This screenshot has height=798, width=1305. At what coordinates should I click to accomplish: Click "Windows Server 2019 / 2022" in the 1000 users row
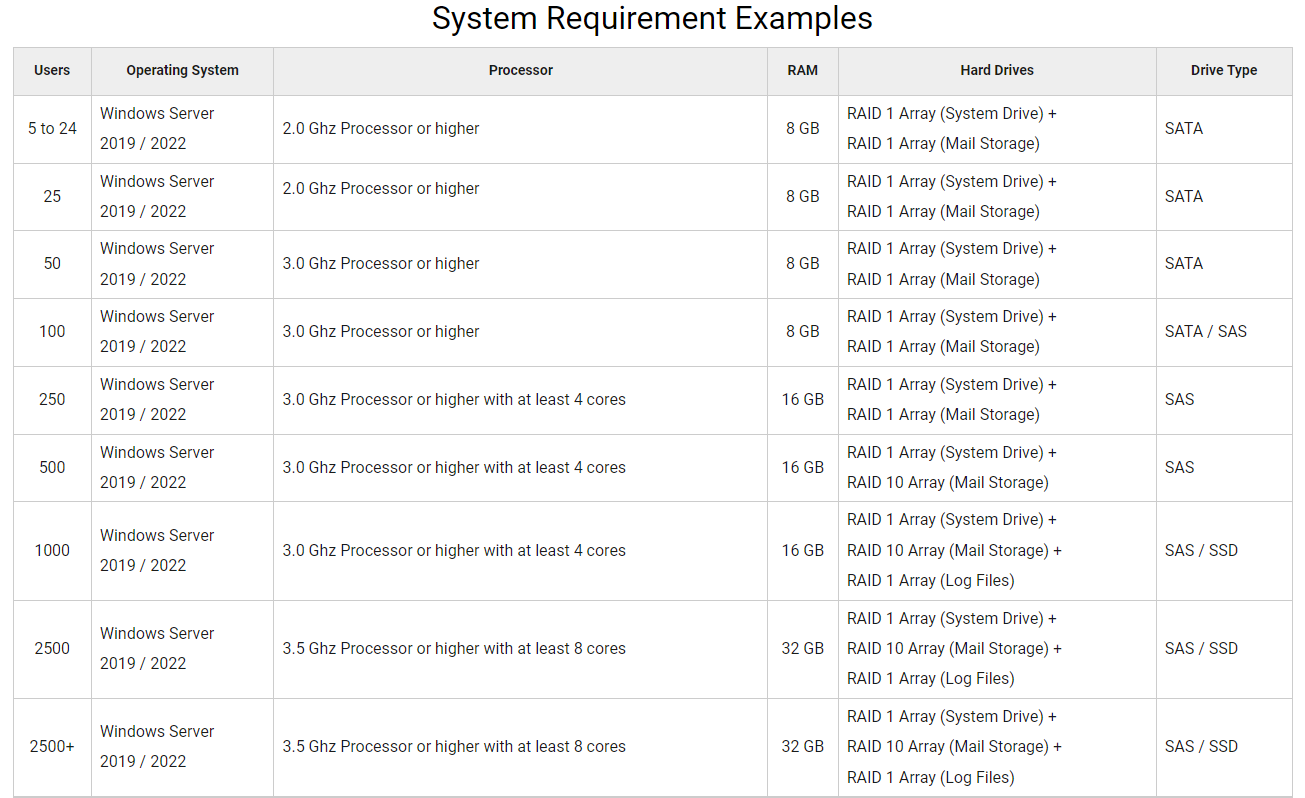[157, 551]
